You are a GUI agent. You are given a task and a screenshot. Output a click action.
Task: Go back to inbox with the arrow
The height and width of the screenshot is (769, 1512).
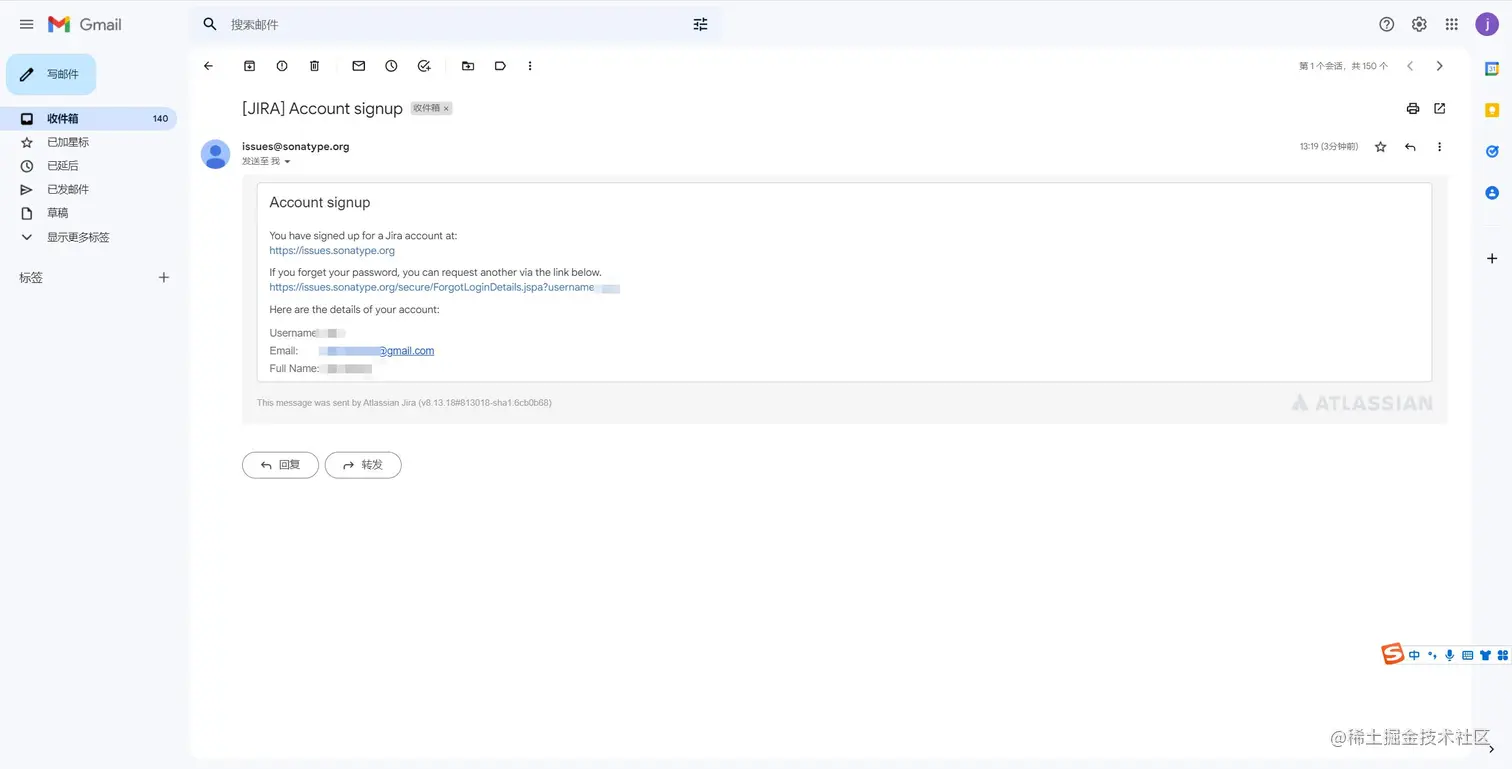point(208,66)
